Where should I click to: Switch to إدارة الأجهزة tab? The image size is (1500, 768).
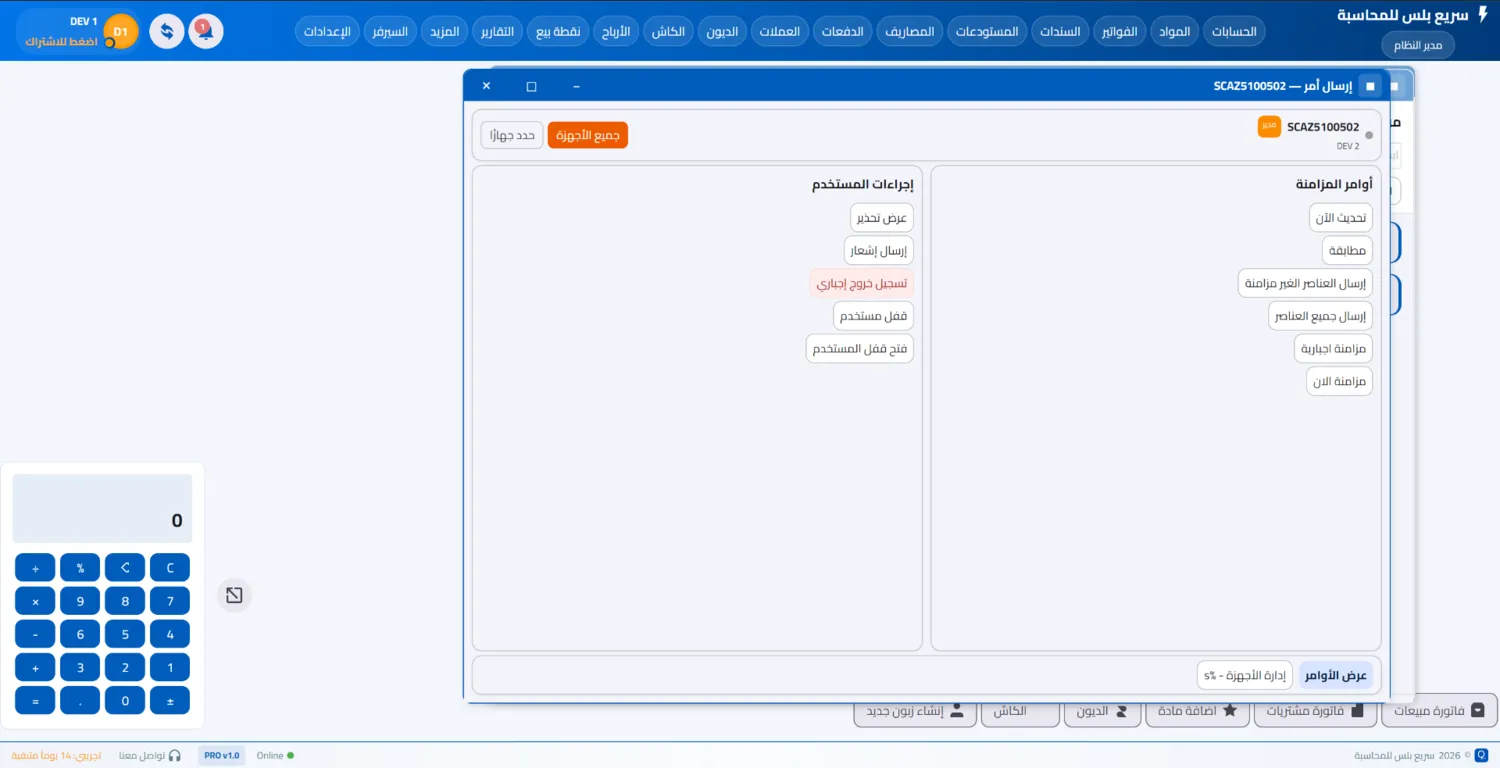1245,675
